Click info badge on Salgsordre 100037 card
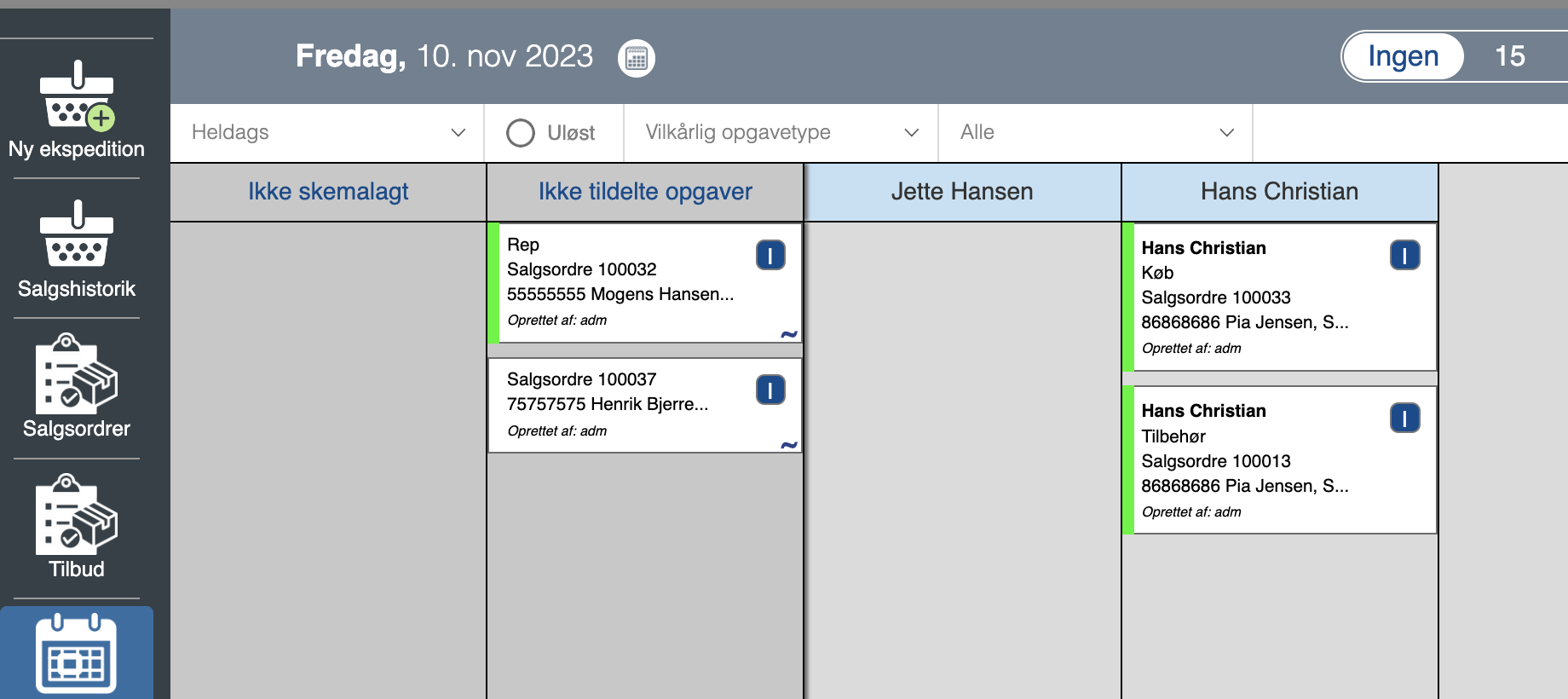The image size is (1568, 699). point(770,390)
